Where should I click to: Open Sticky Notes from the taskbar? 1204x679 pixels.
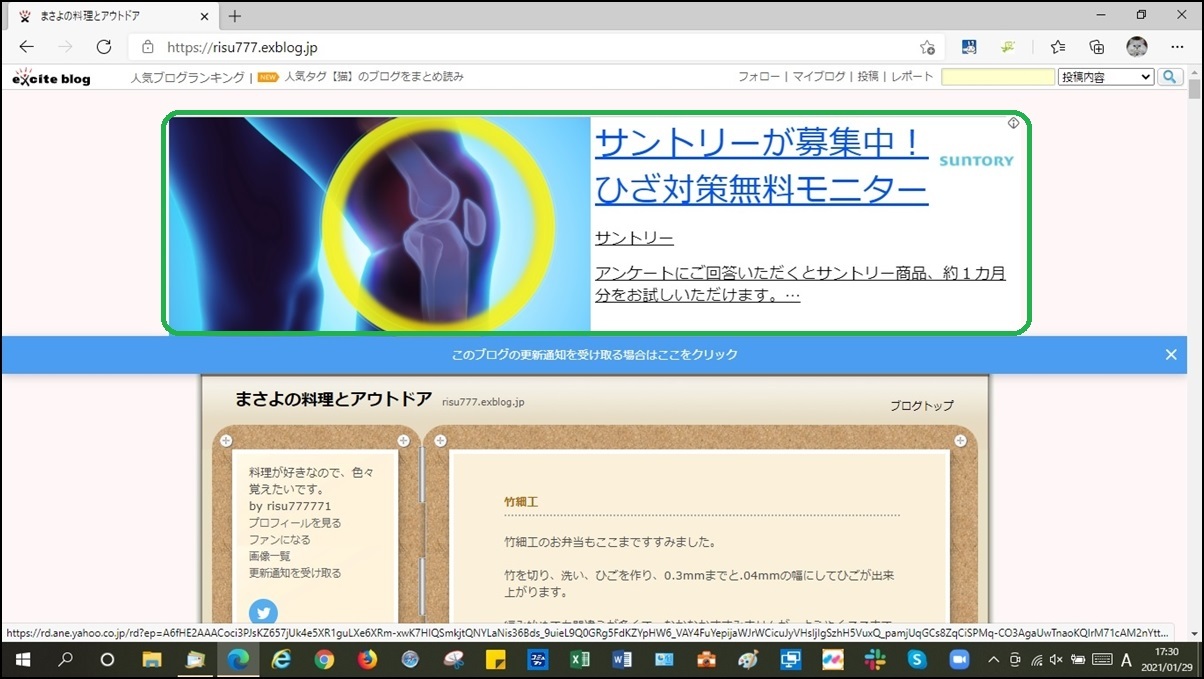pyautogui.click(x=495, y=660)
